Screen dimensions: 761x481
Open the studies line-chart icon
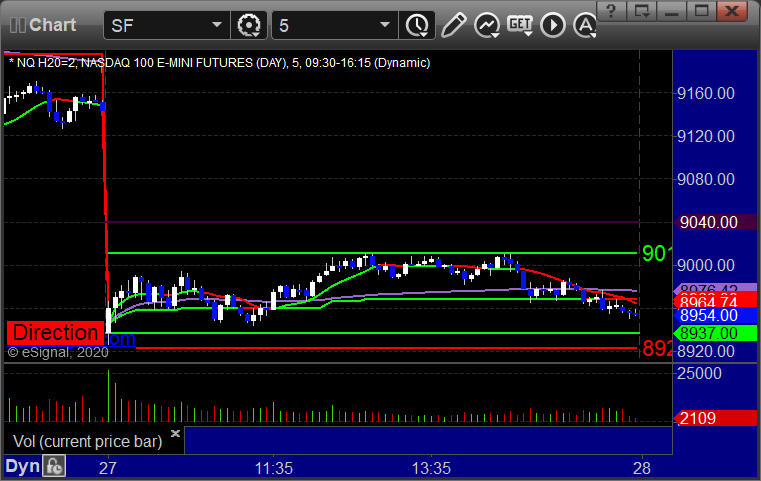click(x=487, y=24)
